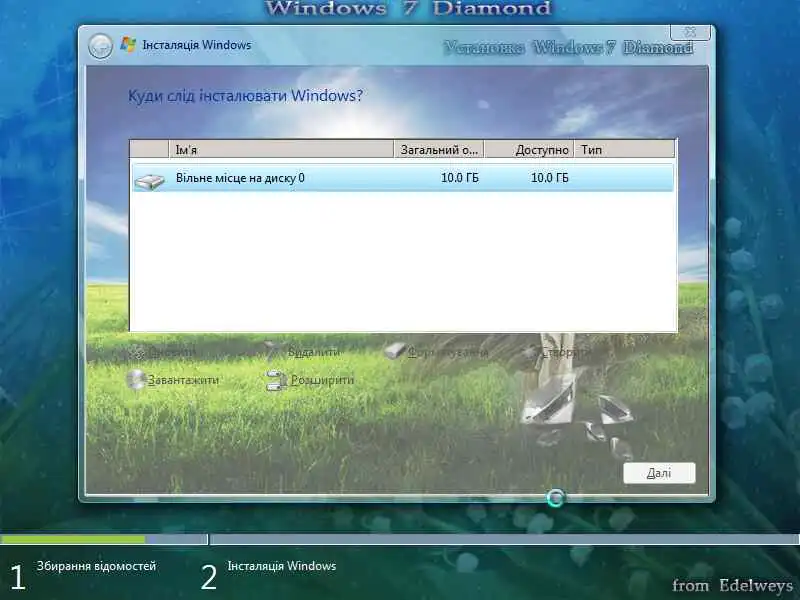This screenshot has height=600, width=800.
Task: Click the load driver CD icon
Action: coord(136,380)
